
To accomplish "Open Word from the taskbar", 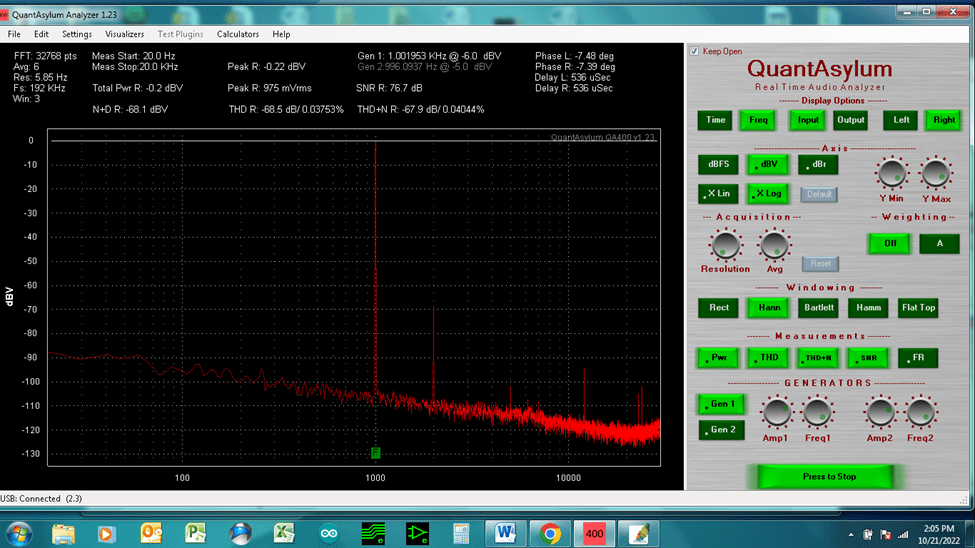I will coord(506,534).
